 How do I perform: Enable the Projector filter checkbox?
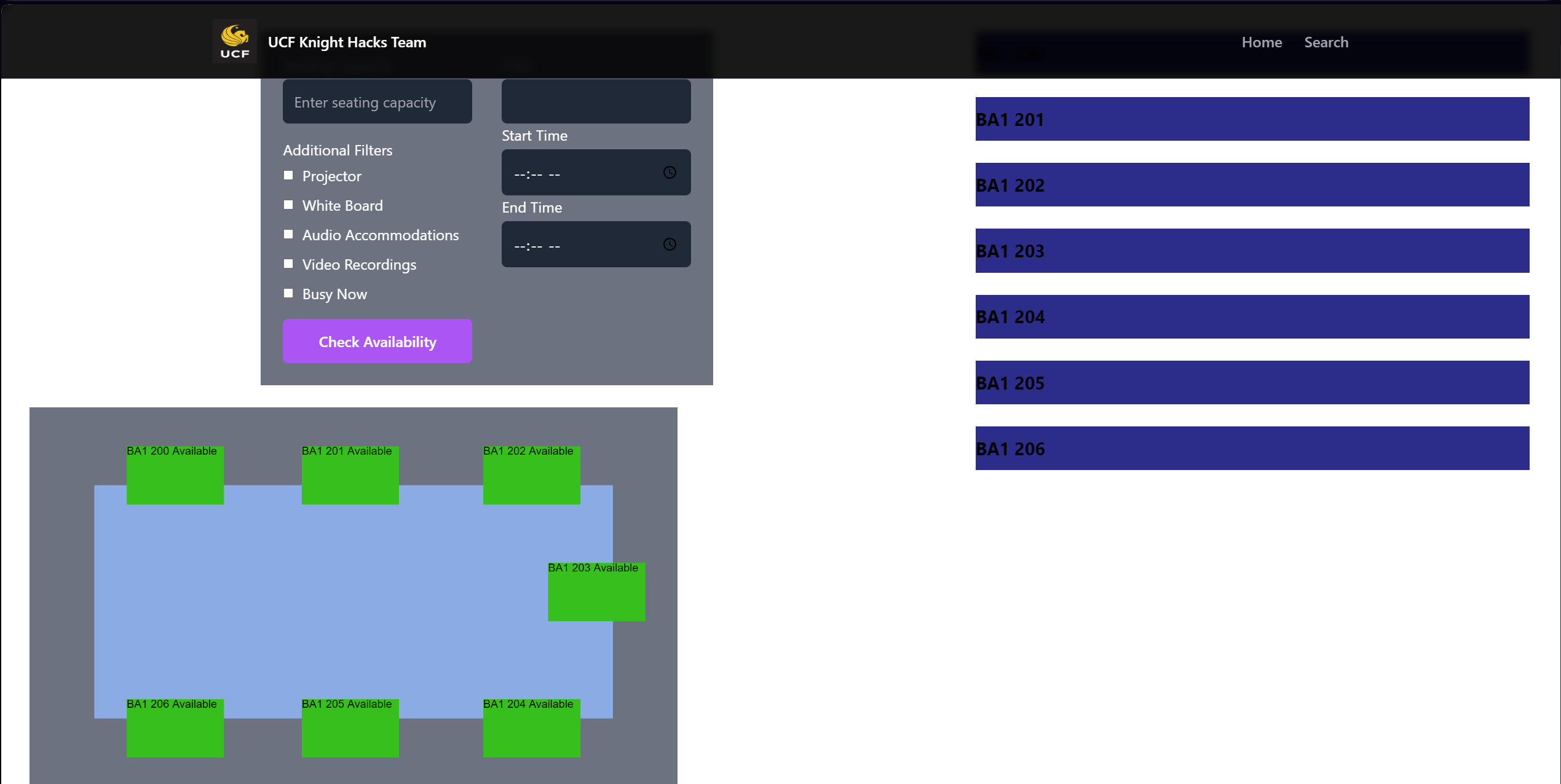[288, 176]
